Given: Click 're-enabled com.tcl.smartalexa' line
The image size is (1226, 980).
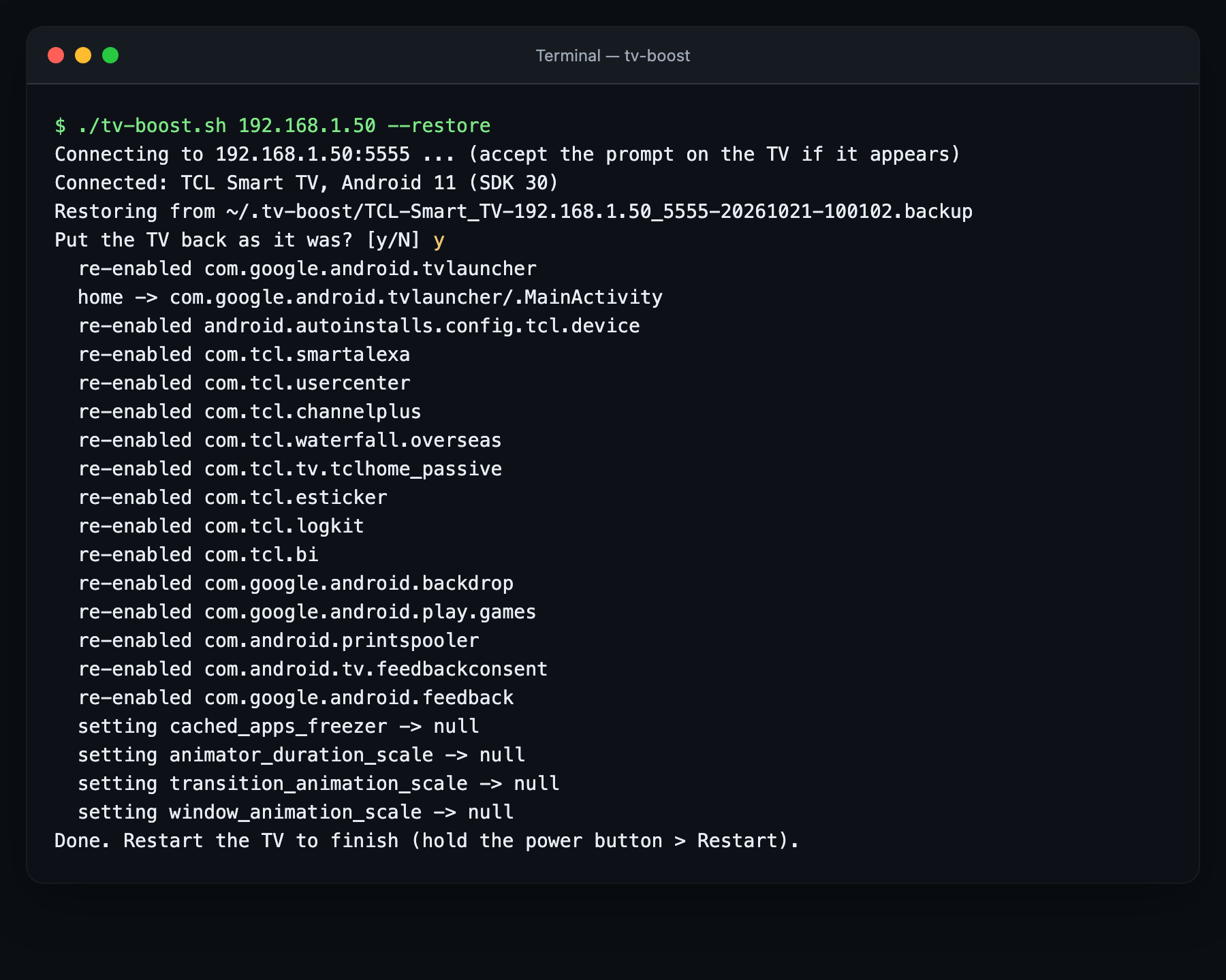Looking at the screenshot, I should point(244,355).
